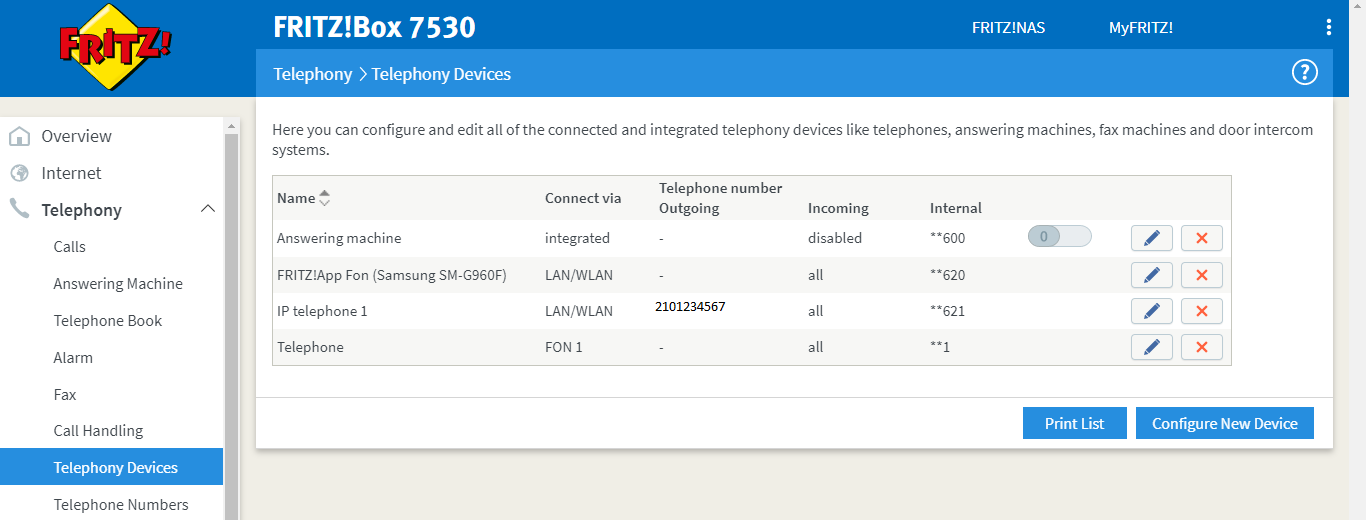
Task: Edit FRITZ!App Fon device entry
Action: click(x=1151, y=275)
